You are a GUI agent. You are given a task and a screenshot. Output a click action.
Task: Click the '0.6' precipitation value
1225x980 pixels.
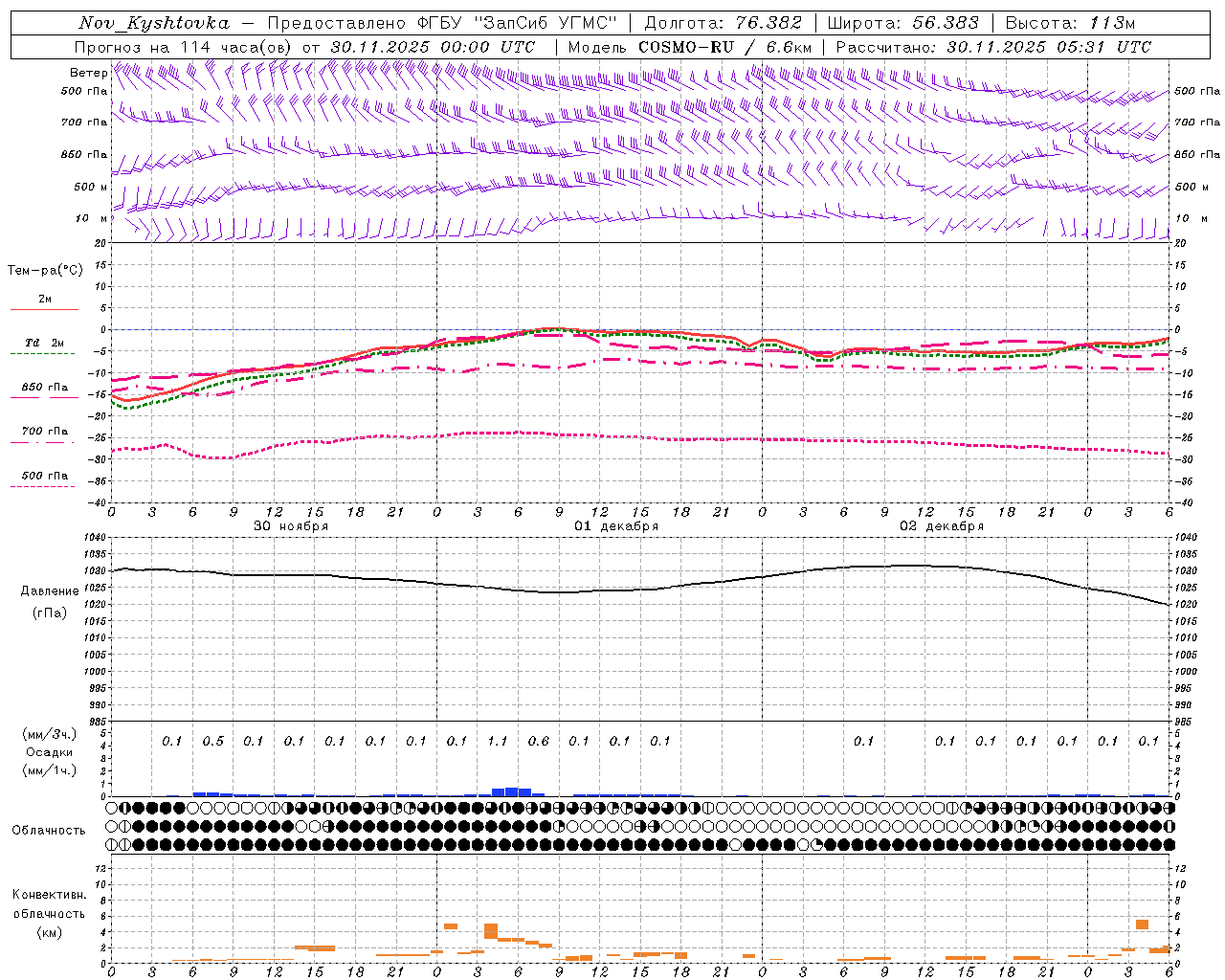pos(539,741)
